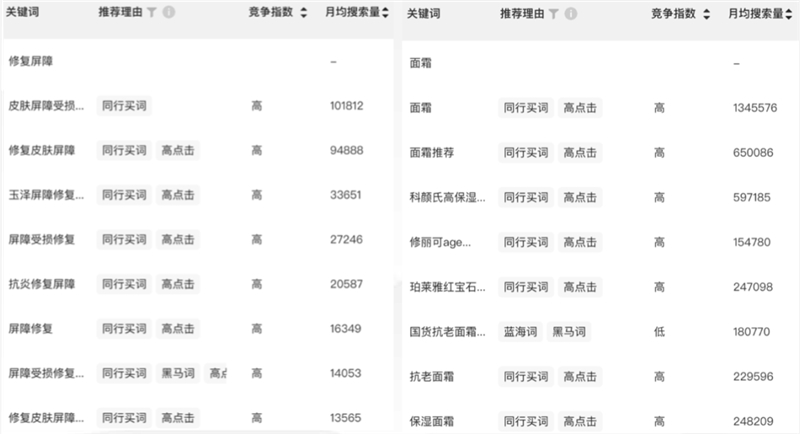The width and height of the screenshot is (800, 434).
Task: Select the search volume value 180770
Action: pyautogui.click(x=752, y=332)
